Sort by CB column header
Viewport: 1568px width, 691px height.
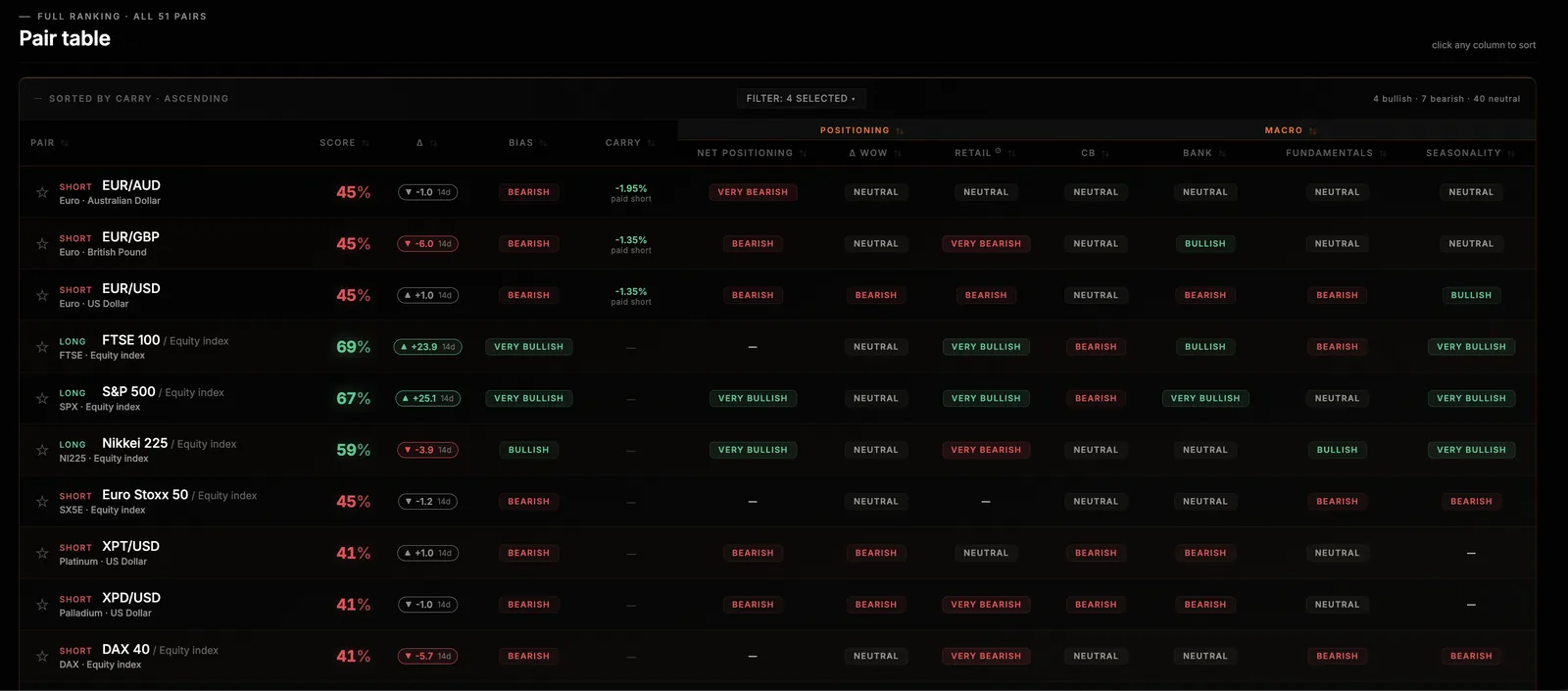coord(1095,153)
